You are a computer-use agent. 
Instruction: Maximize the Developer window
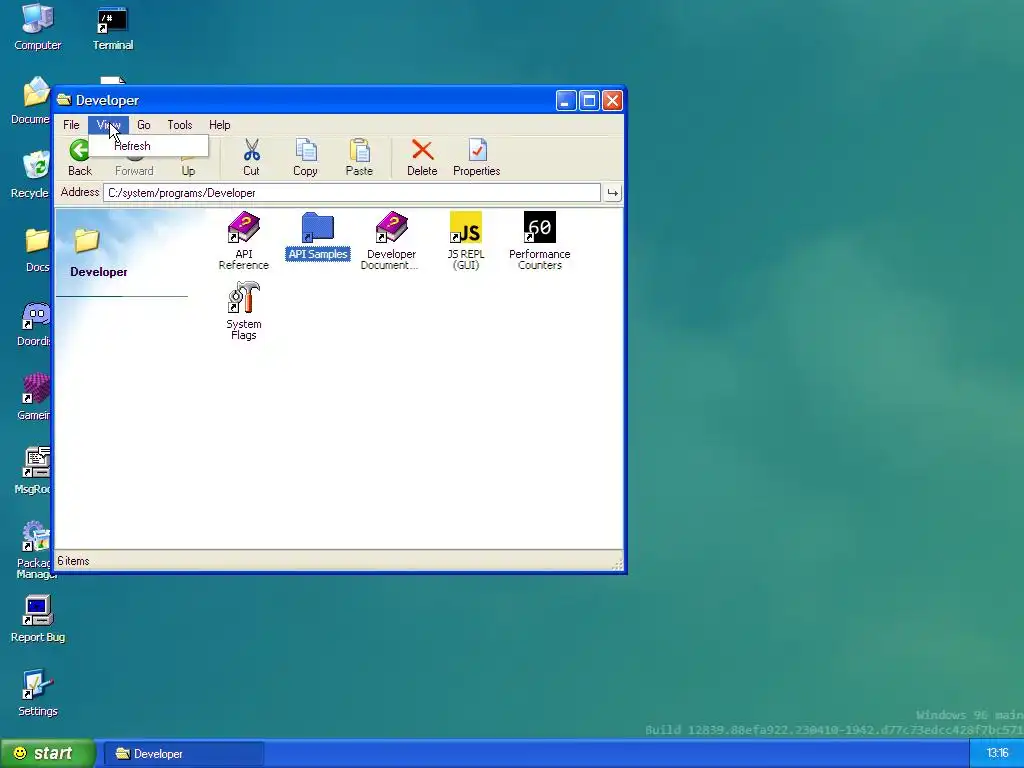(589, 101)
